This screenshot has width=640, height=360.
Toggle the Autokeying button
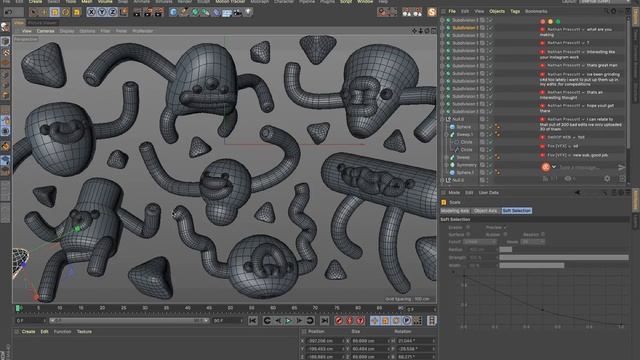click(x=349, y=321)
